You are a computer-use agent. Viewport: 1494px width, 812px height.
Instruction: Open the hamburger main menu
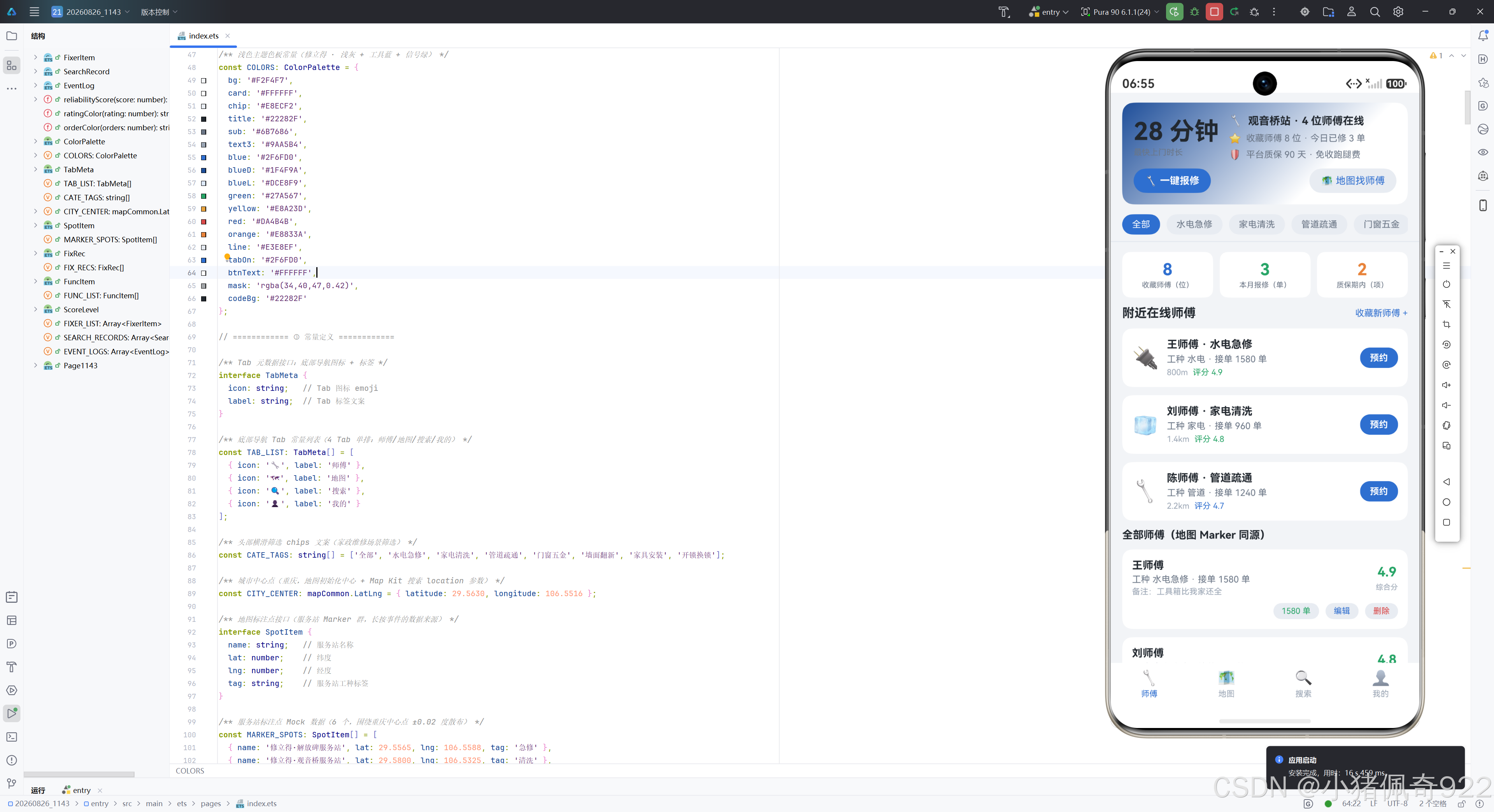[x=34, y=12]
